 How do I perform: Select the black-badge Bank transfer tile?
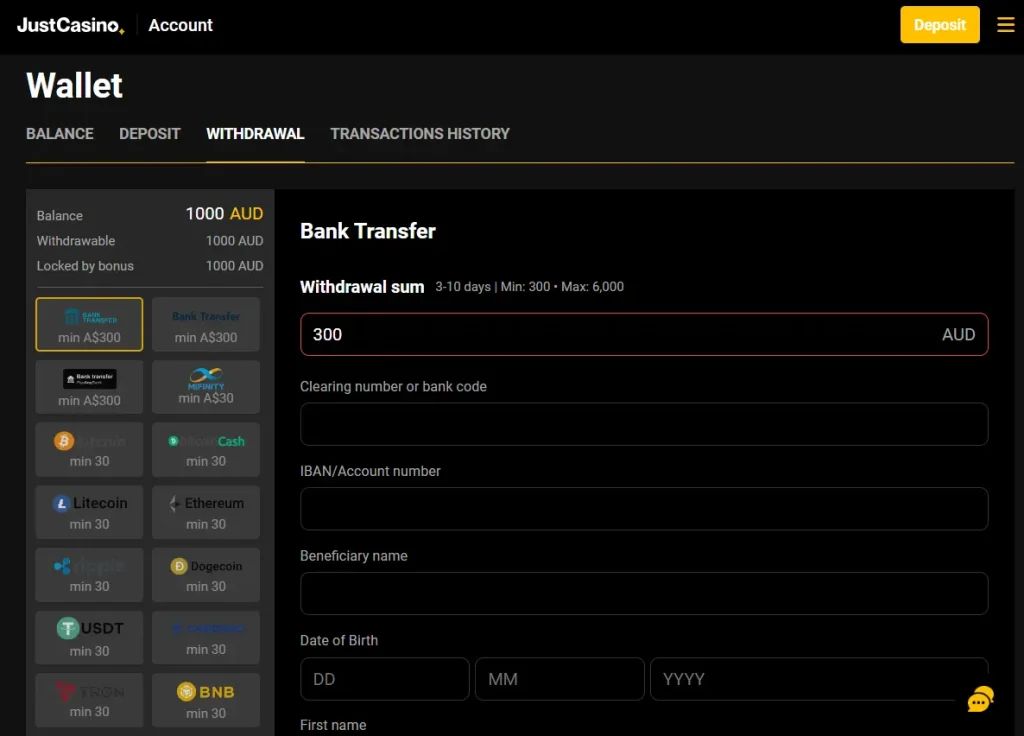coord(89,387)
